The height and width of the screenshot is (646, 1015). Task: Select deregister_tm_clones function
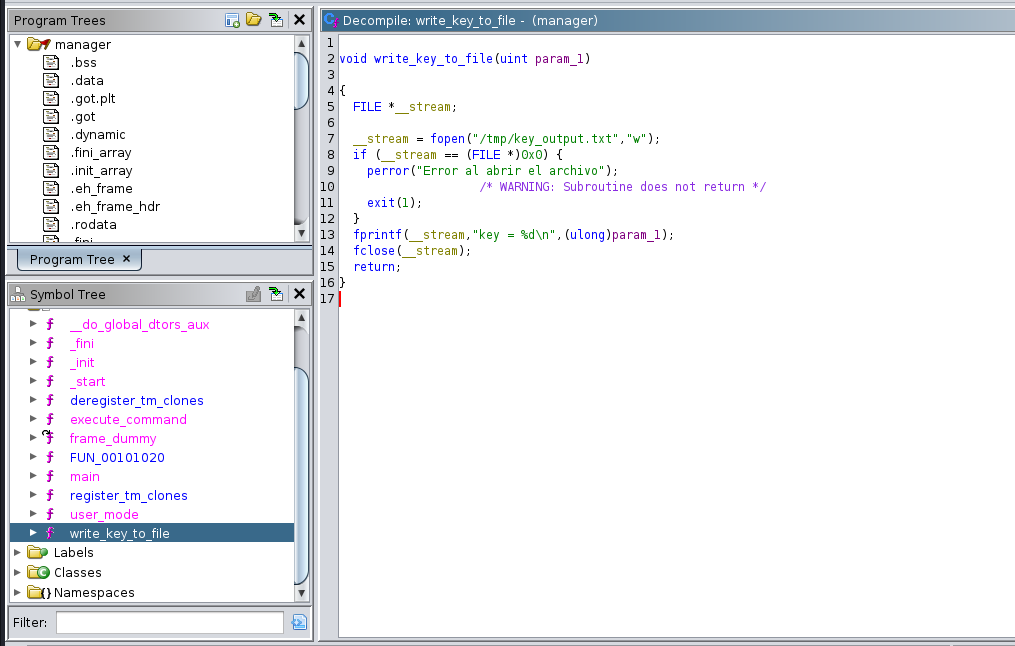137,400
